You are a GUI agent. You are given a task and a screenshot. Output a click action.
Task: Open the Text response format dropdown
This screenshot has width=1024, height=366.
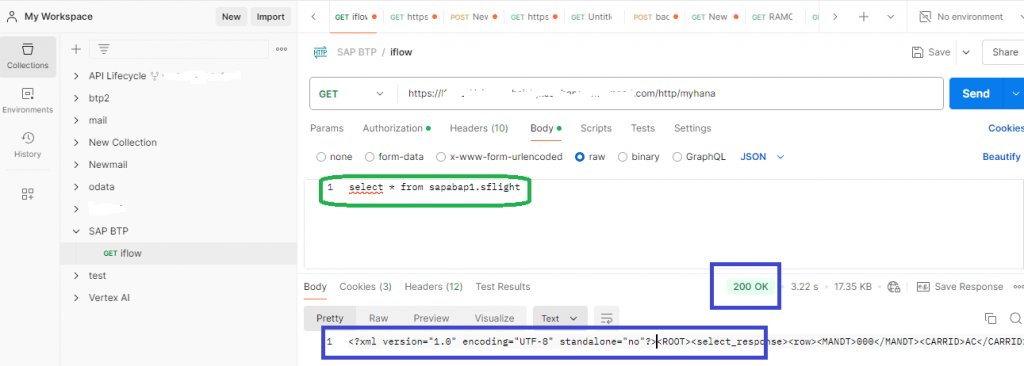(560, 318)
